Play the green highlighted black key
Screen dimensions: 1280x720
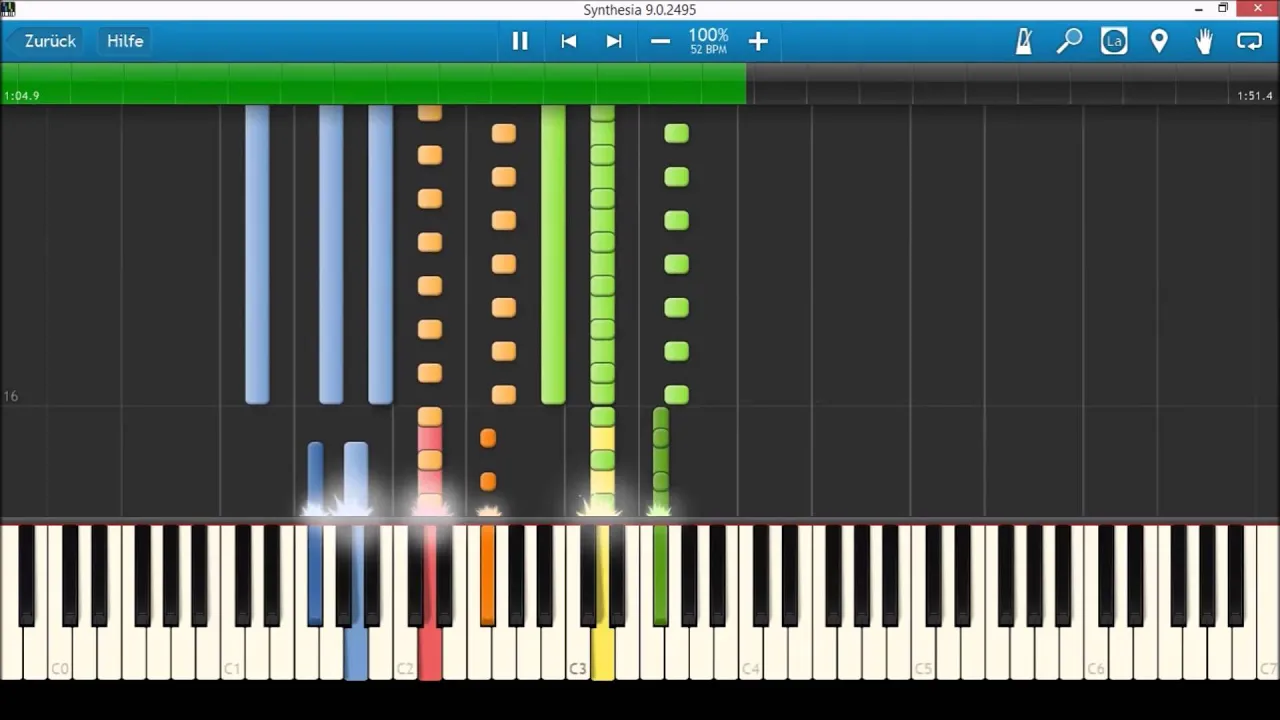tap(660, 575)
